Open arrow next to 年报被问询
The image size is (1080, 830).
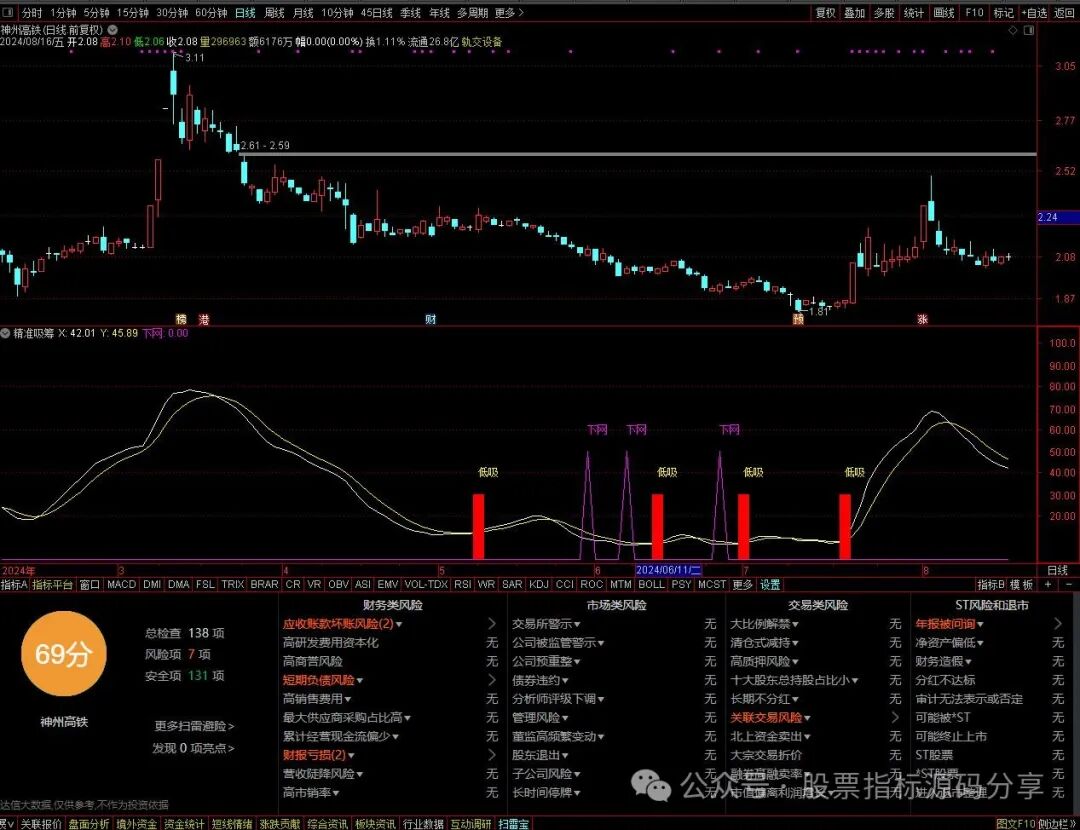coord(1058,623)
